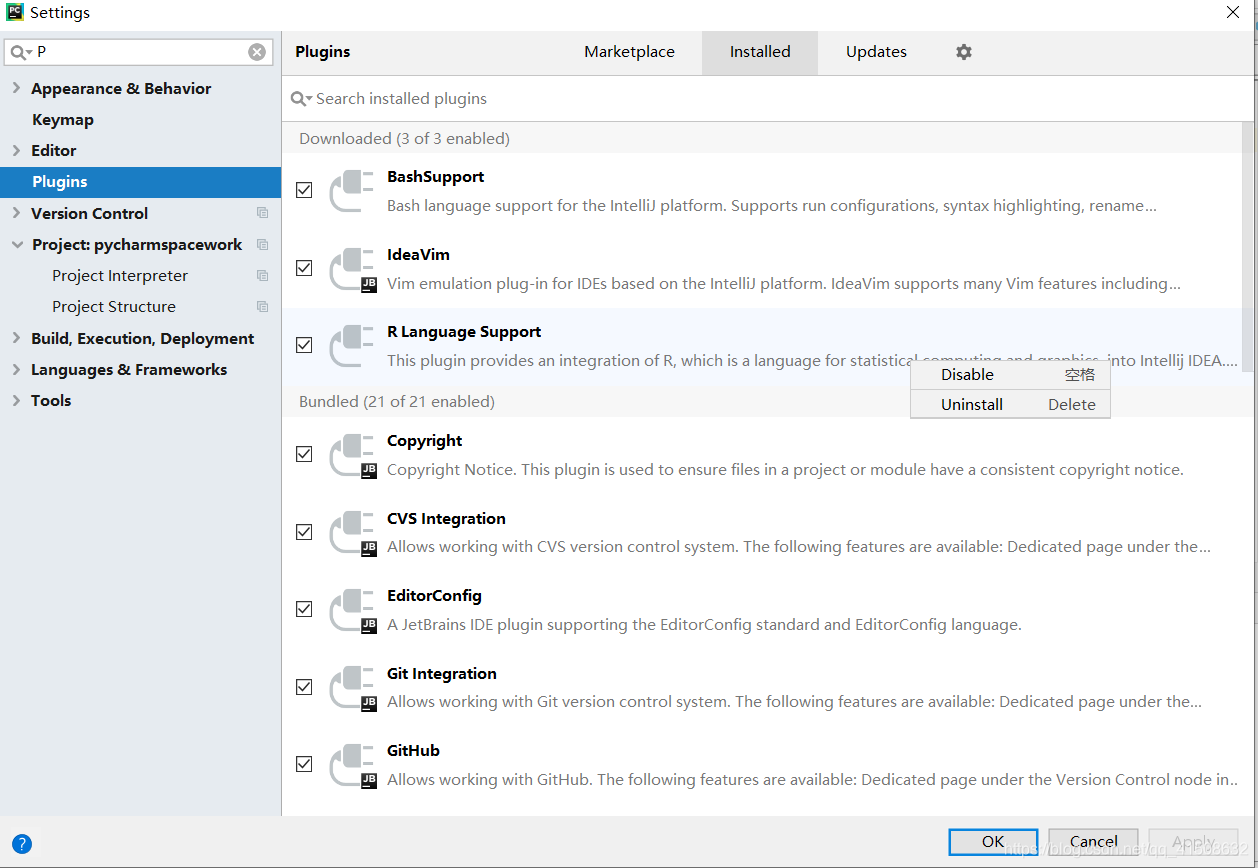The height and width of the screenshot is (868, 1258).
Task: Click the gear icon beside Updates tab
Action: pos(963,52)
